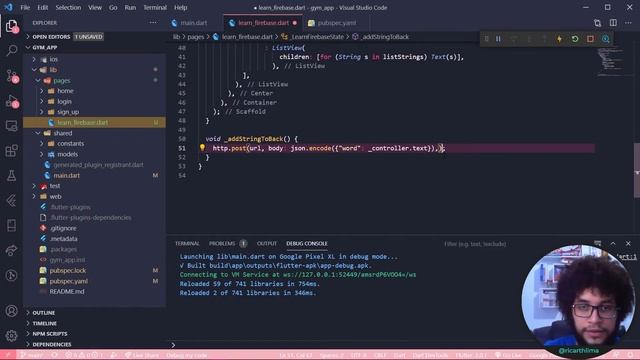The height and width of the screenshot is (360, 640).
Task: Select the DEBUG CONSOLE panel tab
Action: coord(307,244)
